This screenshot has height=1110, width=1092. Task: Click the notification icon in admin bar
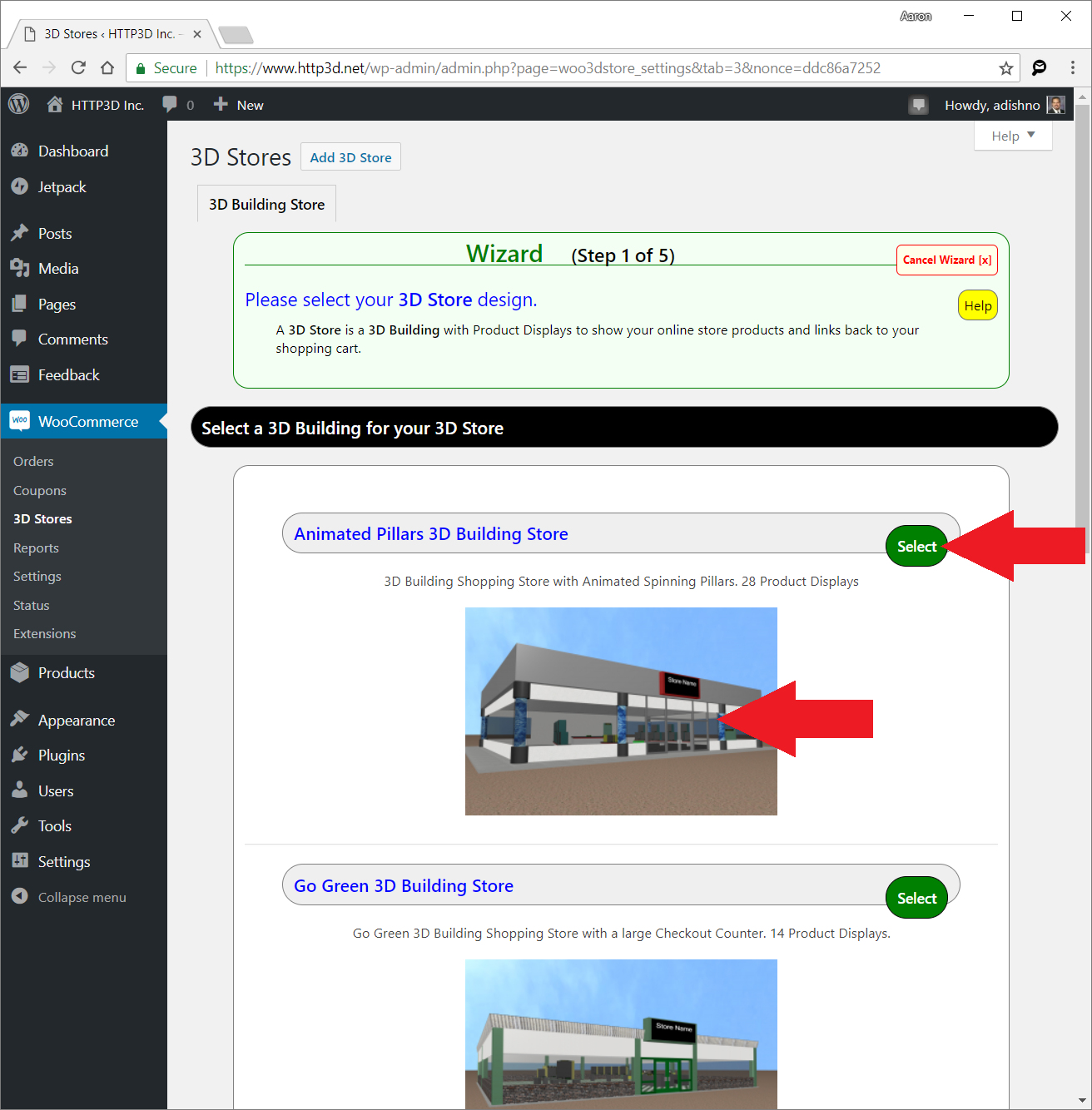[918, 105]
